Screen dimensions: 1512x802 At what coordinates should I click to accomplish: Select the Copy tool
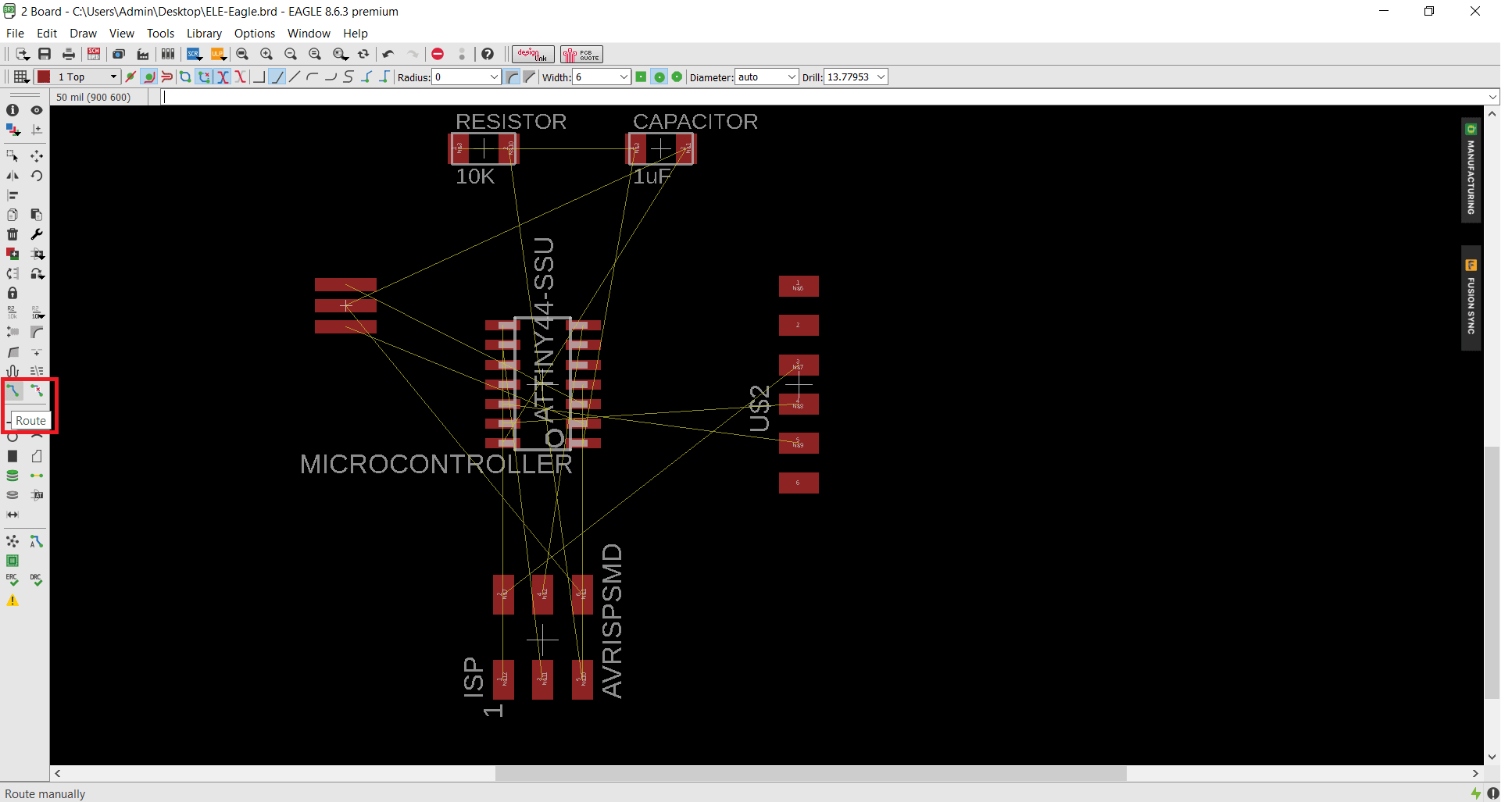13,215
